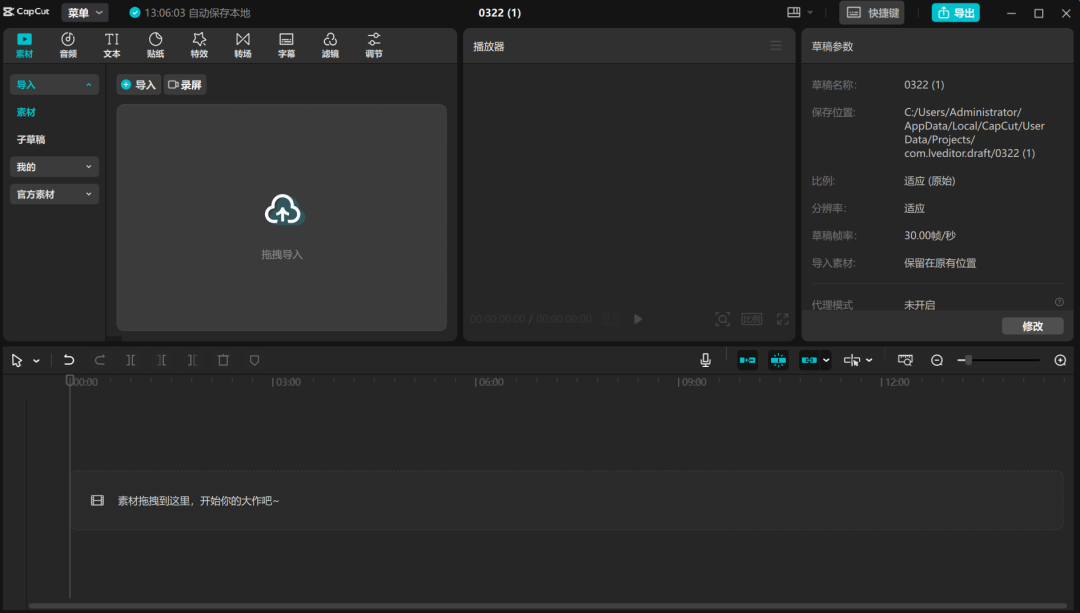Image resolution: width=1080 pixels, height=613 pixels.
Task: Expand the layout options arrow
Action: click(x=810, y=12)
